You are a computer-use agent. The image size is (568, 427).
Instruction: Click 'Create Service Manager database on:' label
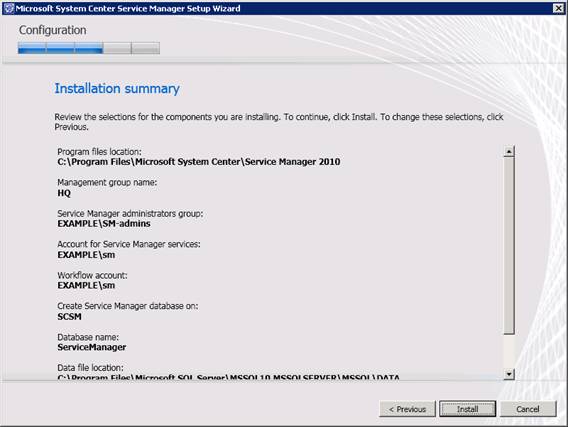128,306
